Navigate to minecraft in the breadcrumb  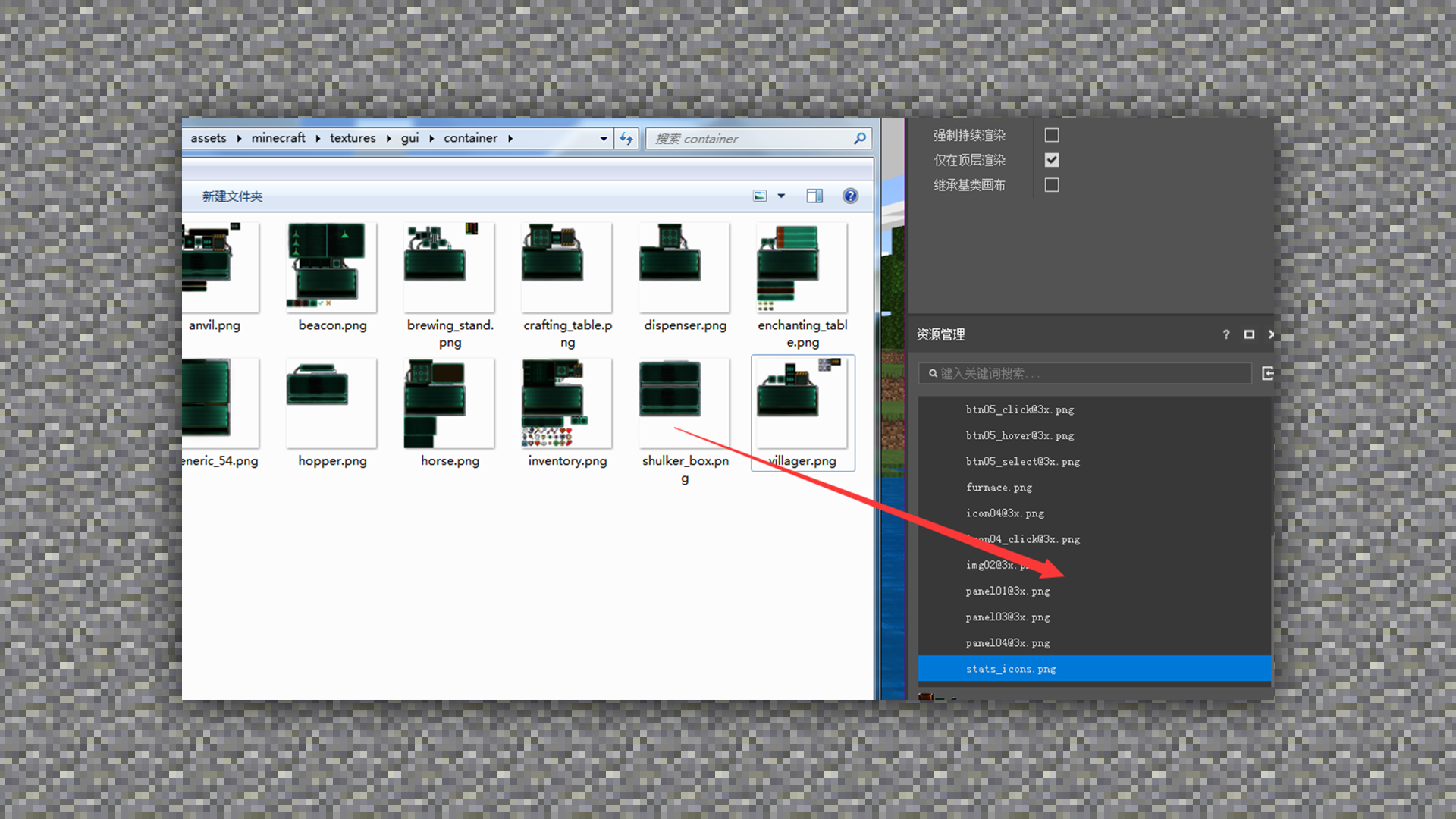coord(278,138)
